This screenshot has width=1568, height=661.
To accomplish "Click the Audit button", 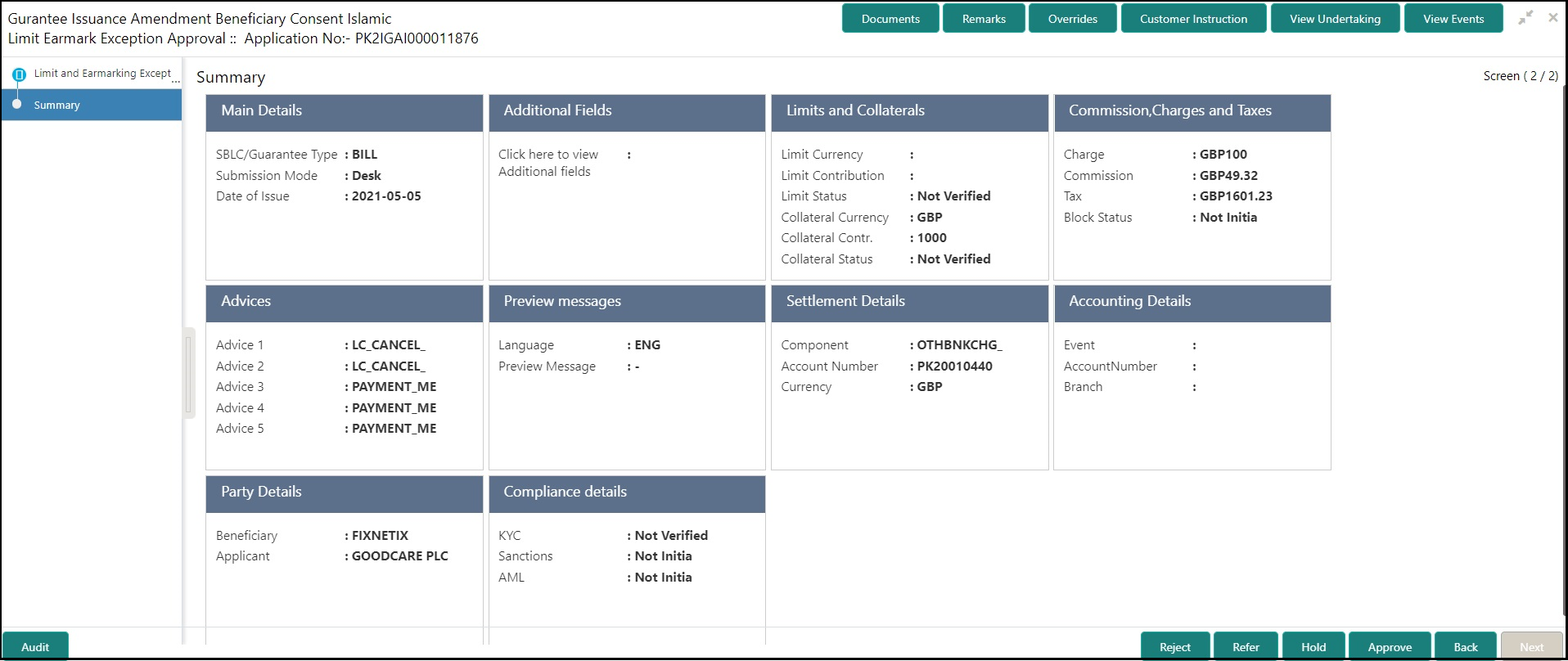I will [x=35, y=646].
